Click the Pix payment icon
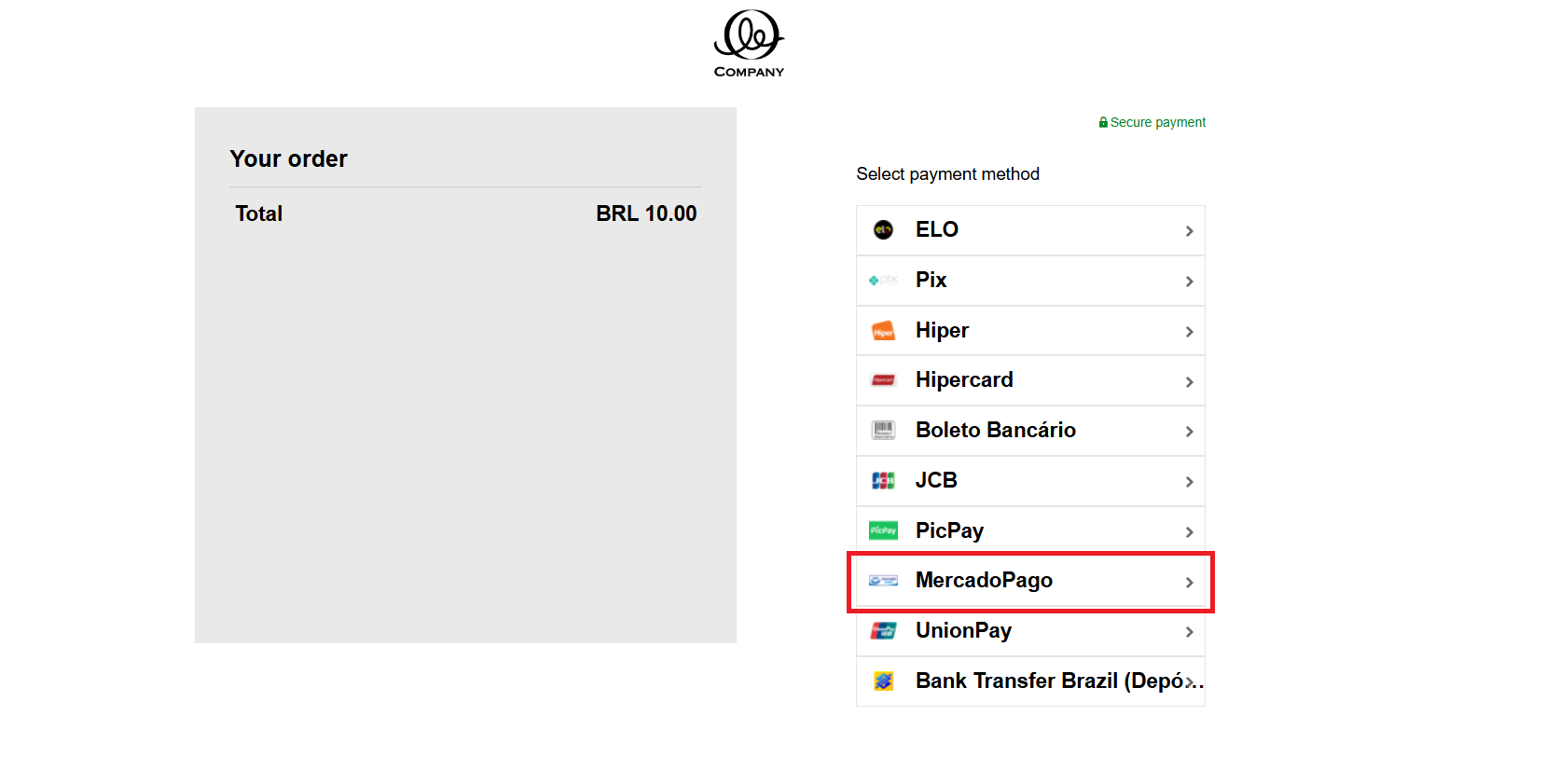Image resolution: width=1559 pixels, height=784 pixels. pyautogui.click(x=883, y=280)
